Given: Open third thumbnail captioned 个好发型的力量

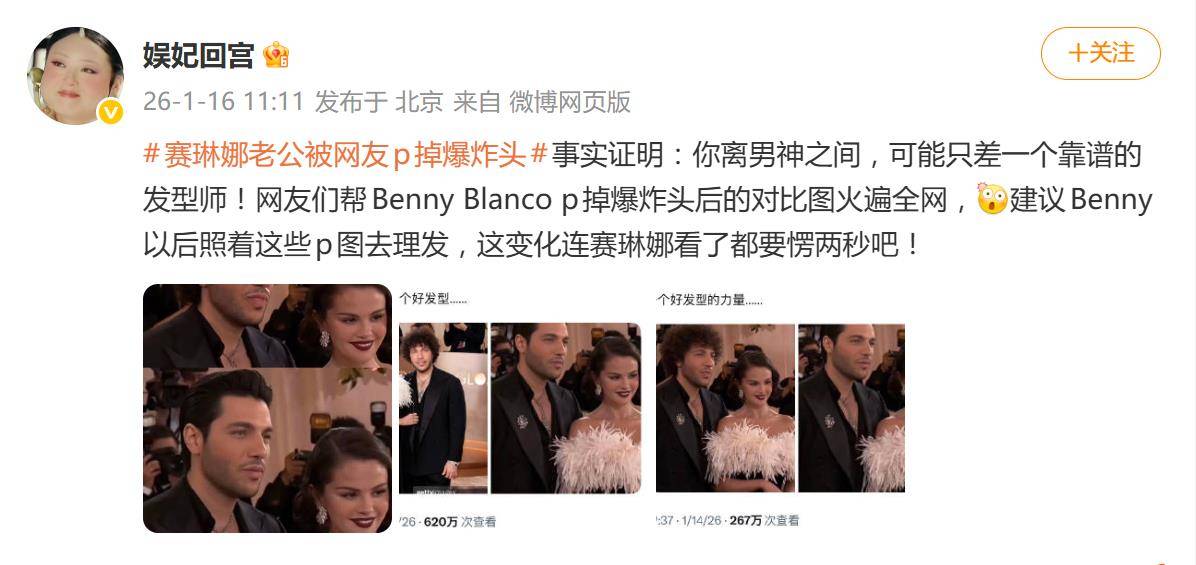Looking at the screenshot, I should tap(780, 408).
